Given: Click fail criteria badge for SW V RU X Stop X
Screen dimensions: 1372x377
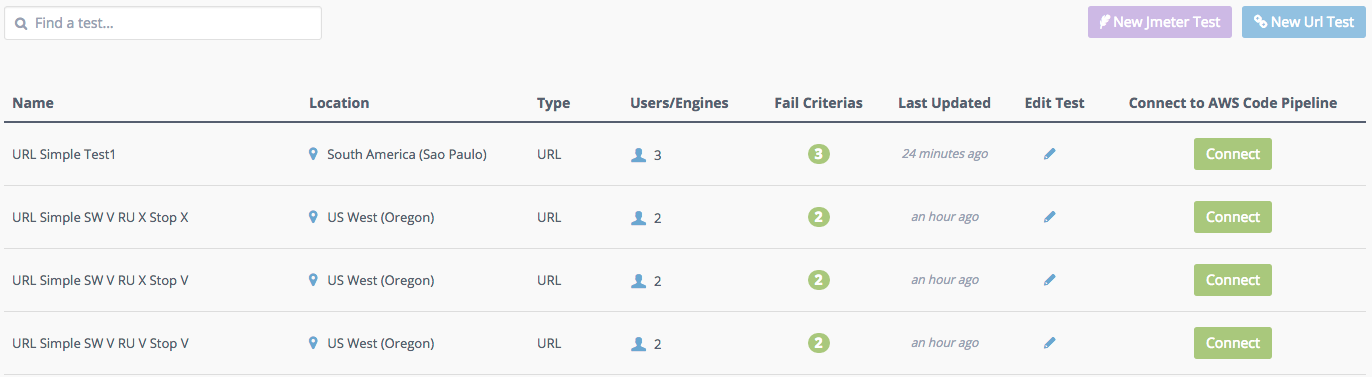Looking at the screenshot, I should 819,217.
